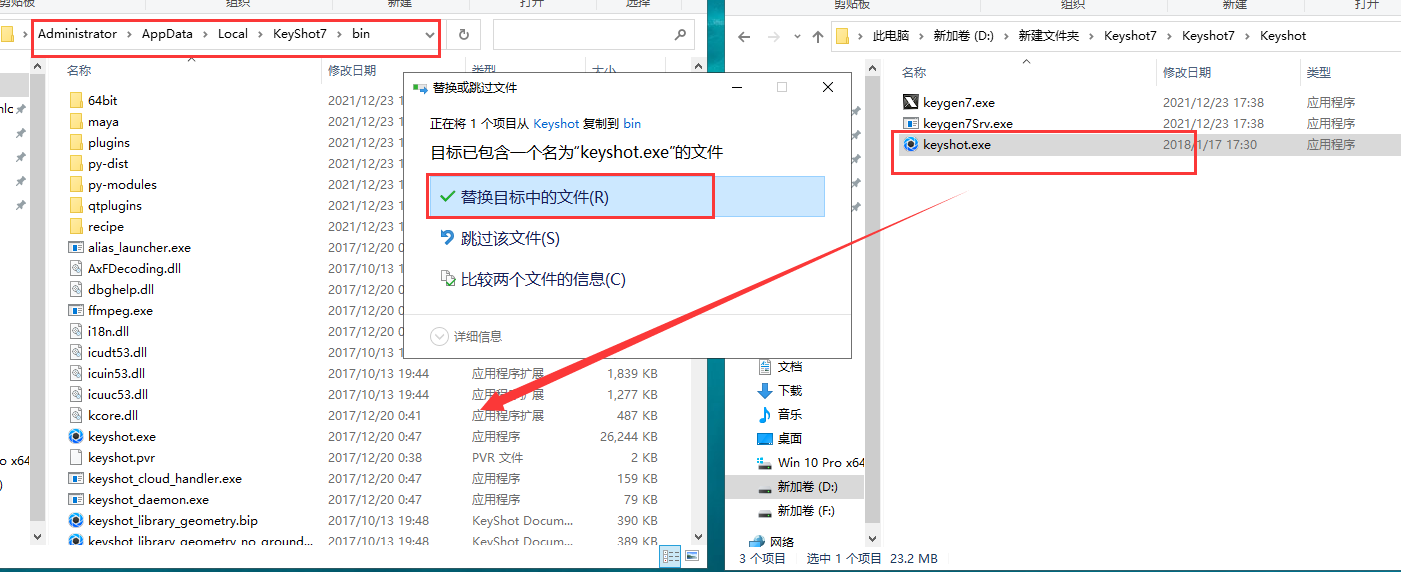
Task: Select dbghelp.dll file name
Action: 121,289
